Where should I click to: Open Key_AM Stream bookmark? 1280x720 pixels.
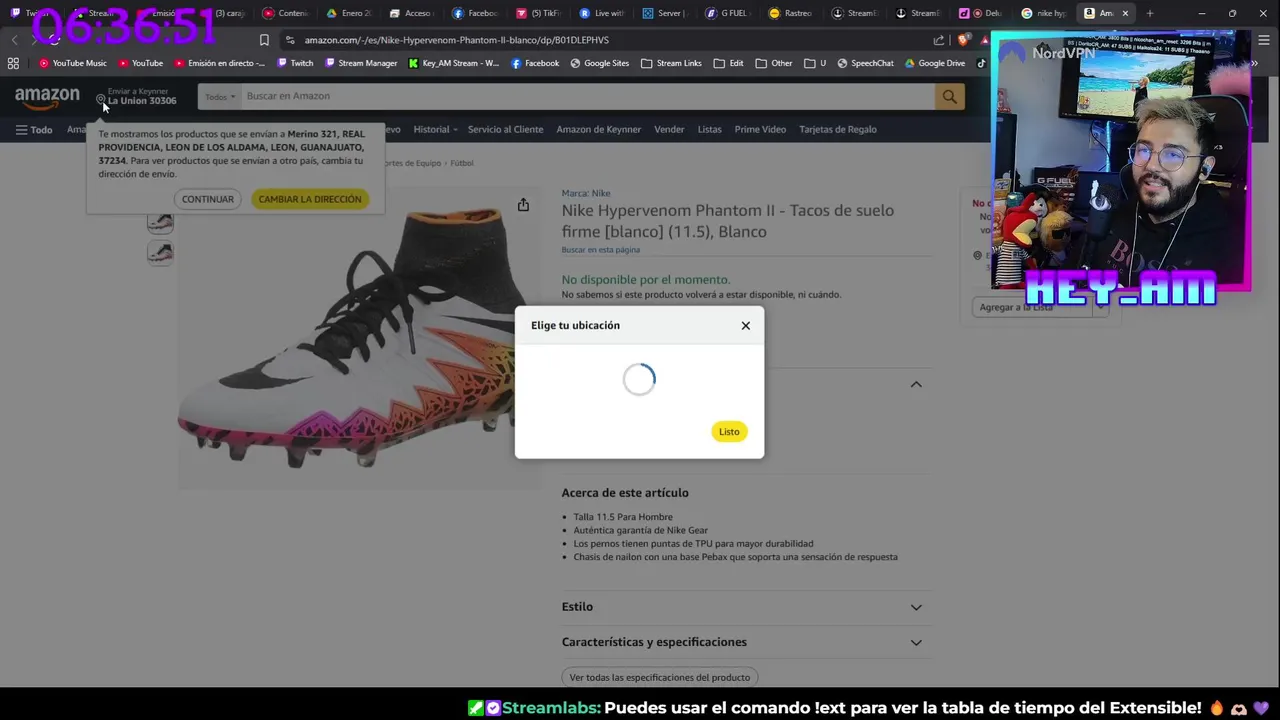click(454, 63)
